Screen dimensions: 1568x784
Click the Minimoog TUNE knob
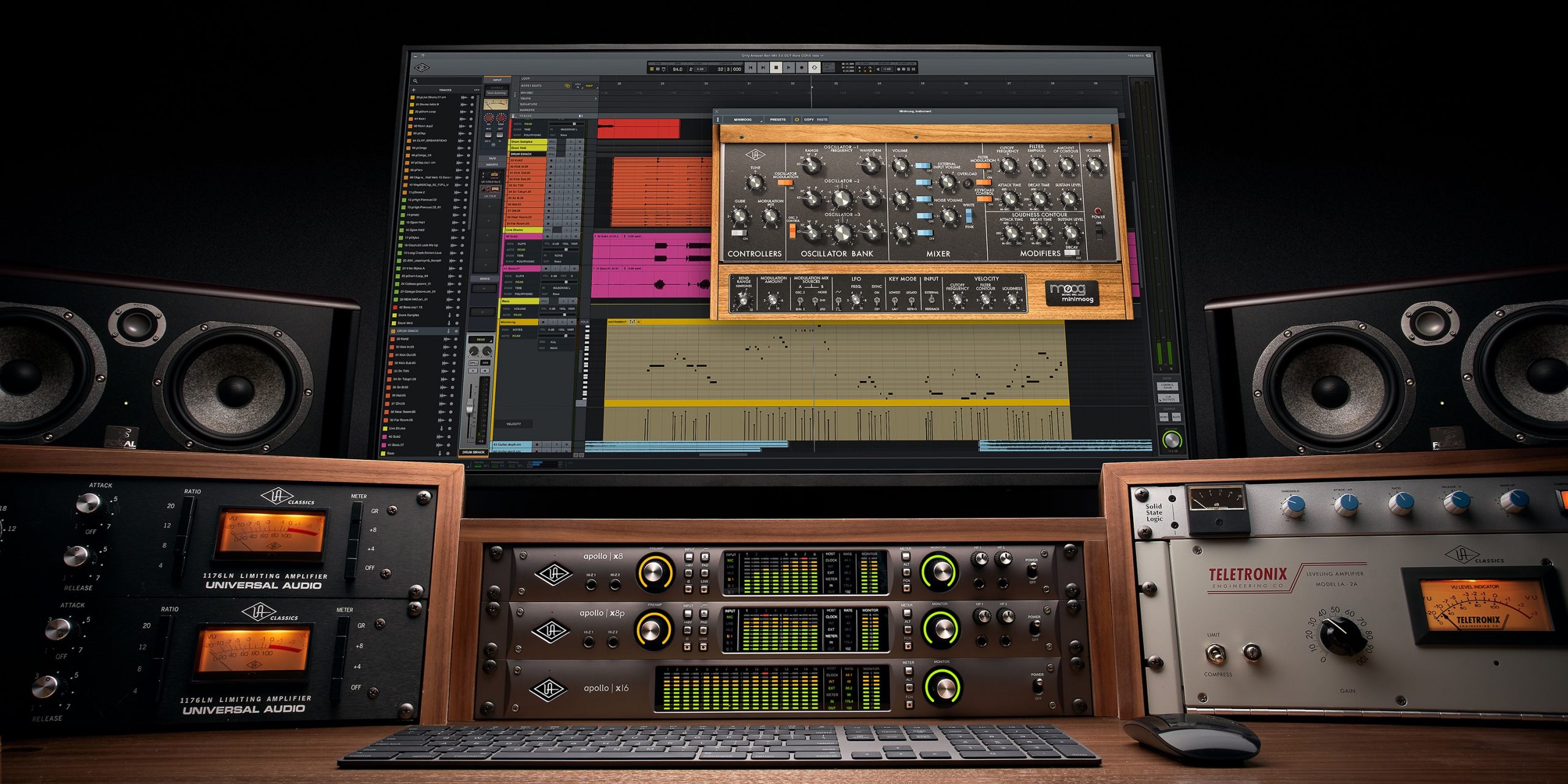pyautogui.click(x=755, y=182)
